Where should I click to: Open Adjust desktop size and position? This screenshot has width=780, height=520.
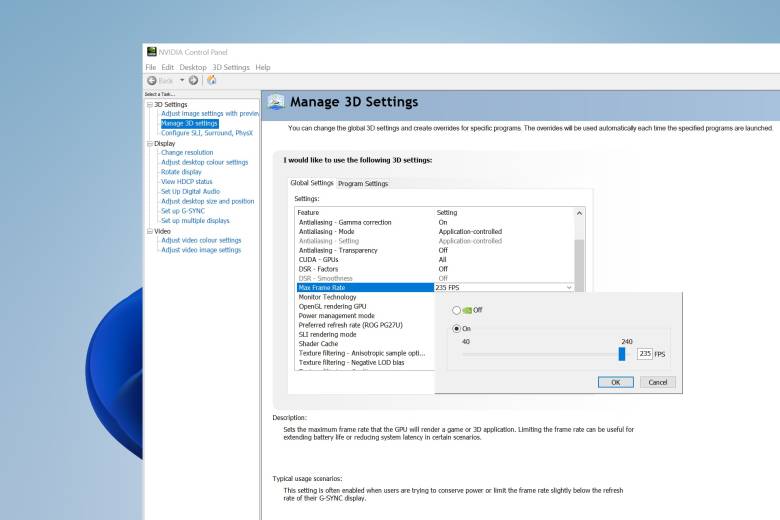click(207, 201)
